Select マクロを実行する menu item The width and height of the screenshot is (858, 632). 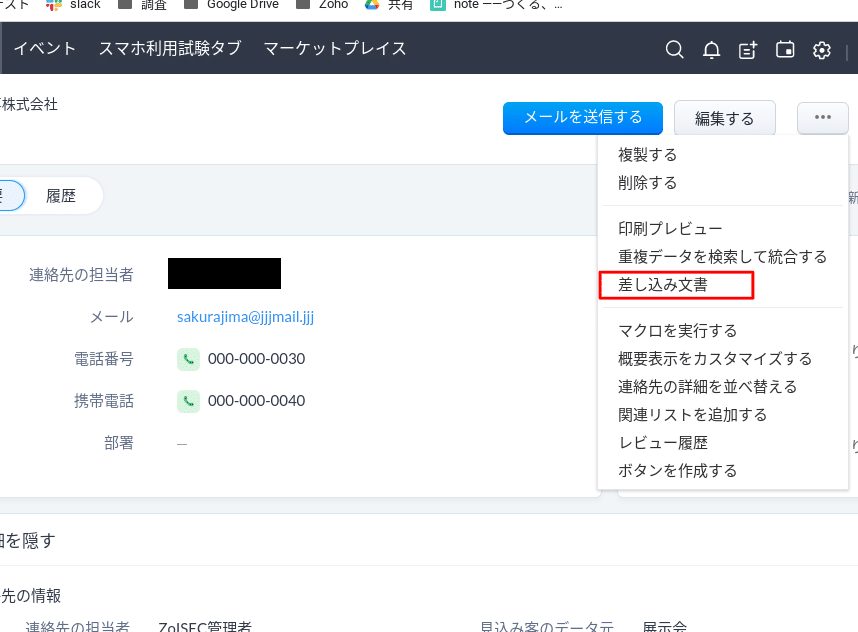click(x=677, y=331)
